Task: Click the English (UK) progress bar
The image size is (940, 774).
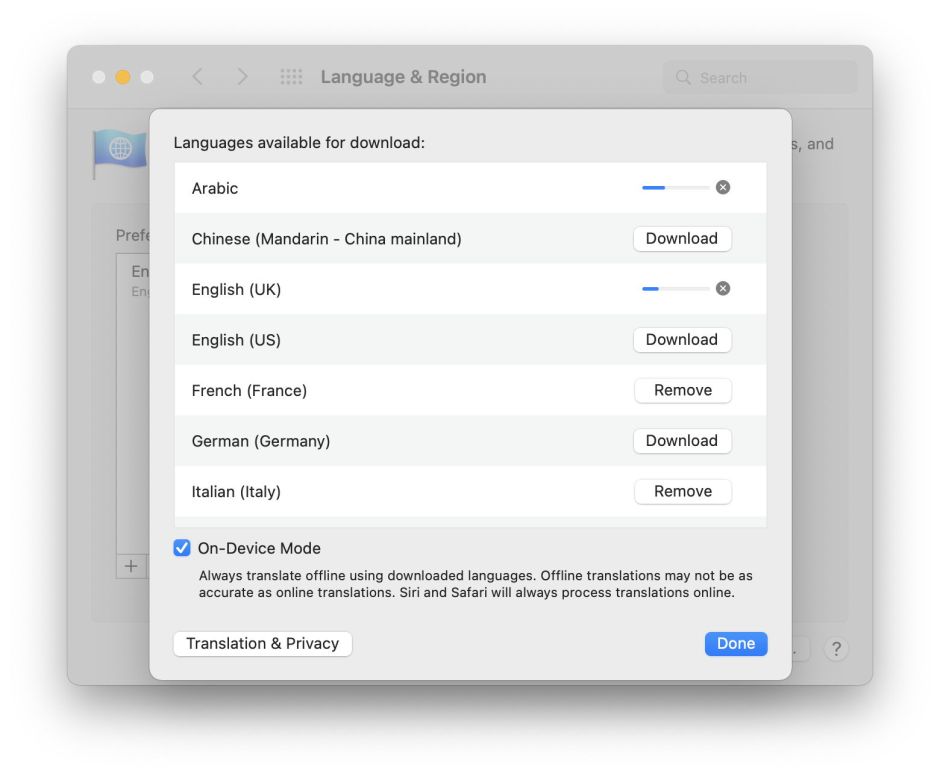Action: point(675,288)
